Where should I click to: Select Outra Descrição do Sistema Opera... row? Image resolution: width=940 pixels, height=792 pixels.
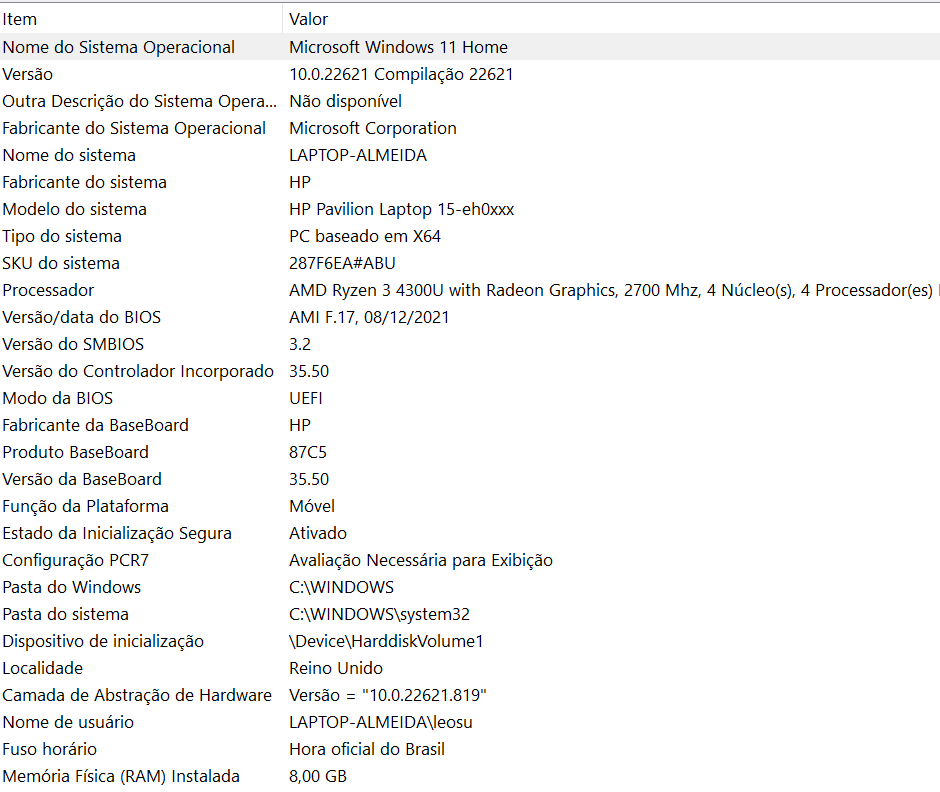470,101
